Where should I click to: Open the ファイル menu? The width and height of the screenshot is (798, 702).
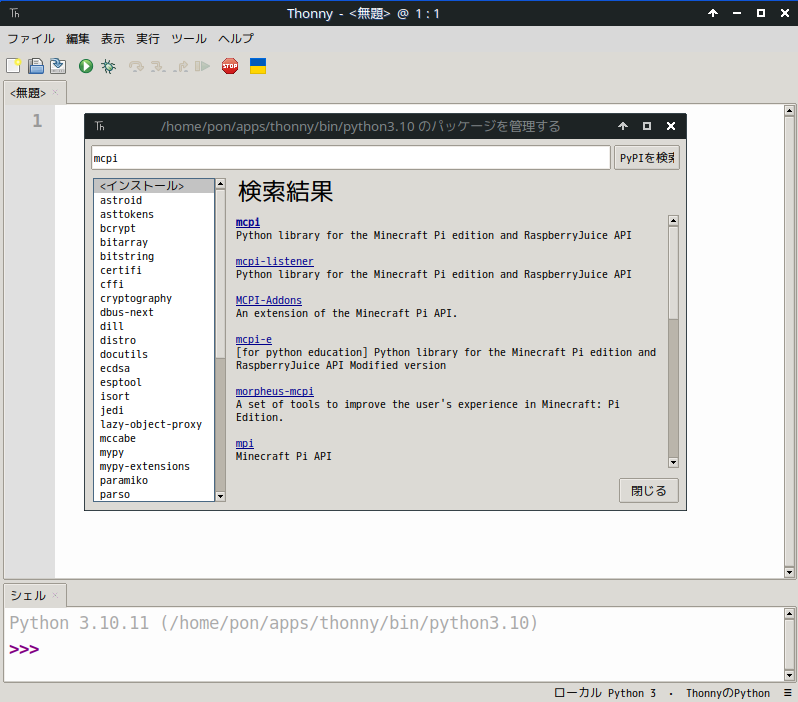click(x=31, y=39)
